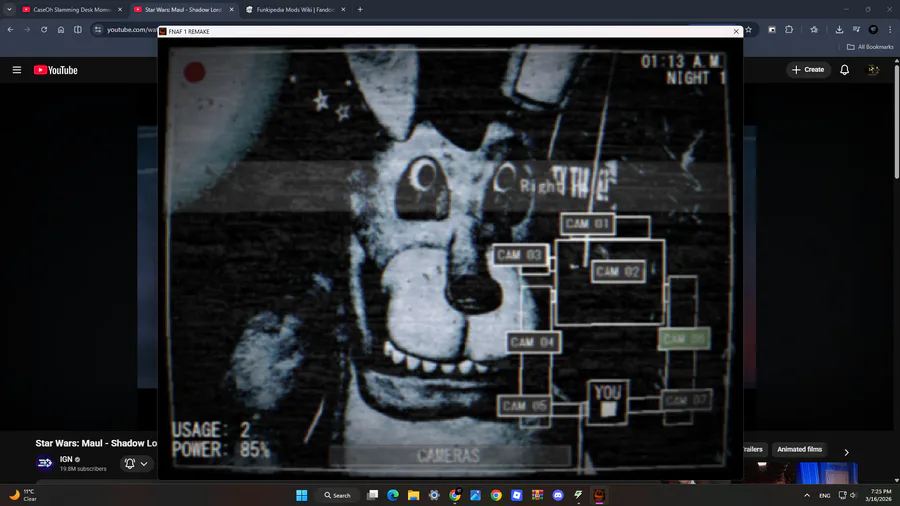This screenshot has height=506, width=900.
Task: Open YouTube notifications bell
Action: point(844,69)
